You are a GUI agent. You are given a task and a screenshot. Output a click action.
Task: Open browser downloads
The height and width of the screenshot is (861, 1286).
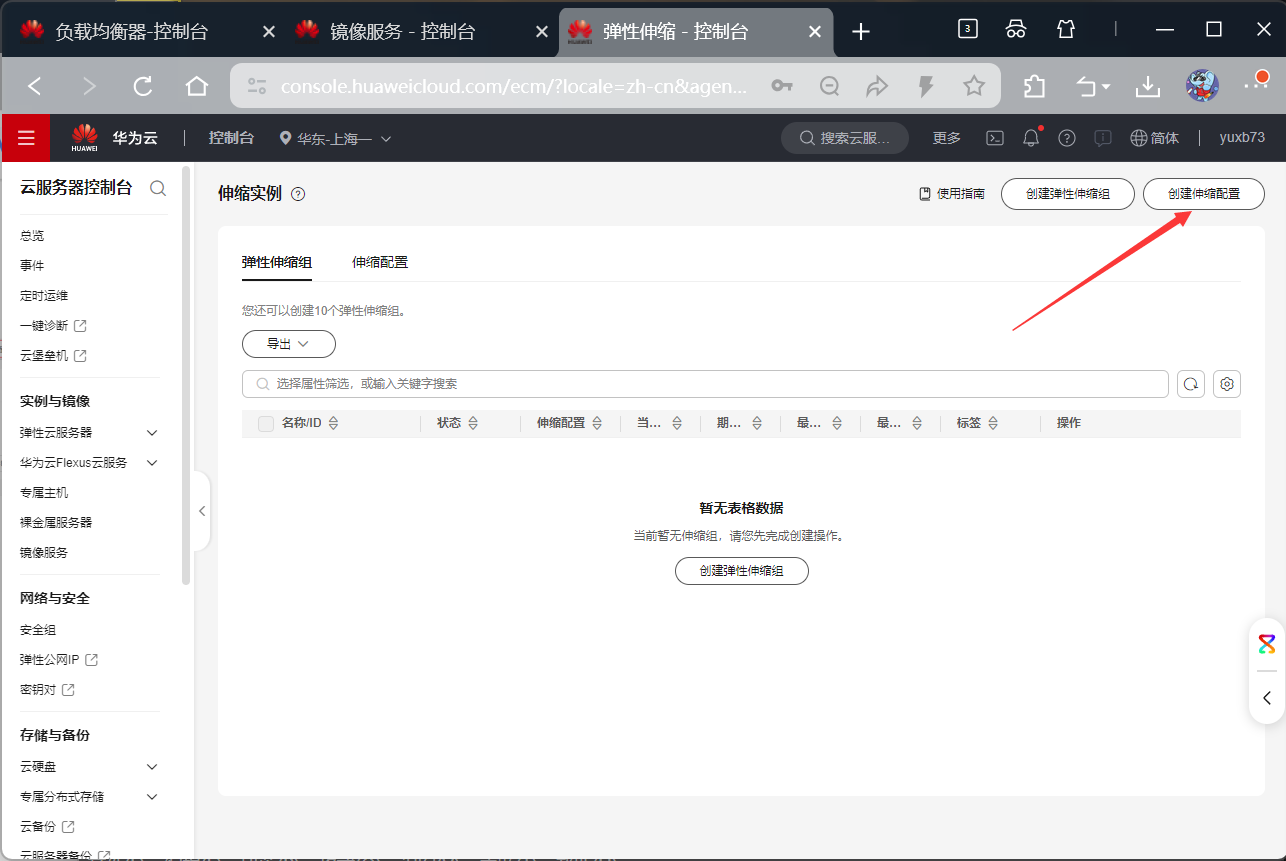[1148, 87]
